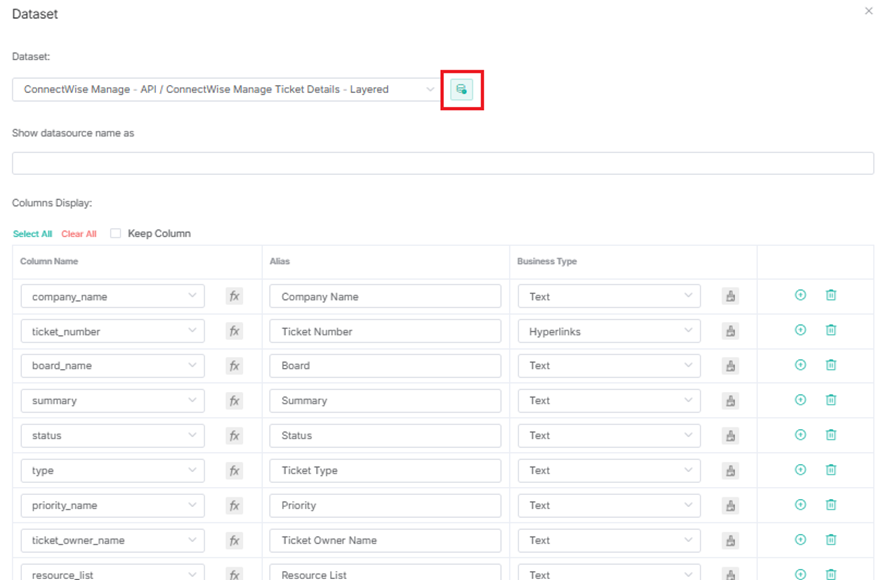Click the Clear All link
Viewport: 894px width, 580px height.
coord(79,234)
